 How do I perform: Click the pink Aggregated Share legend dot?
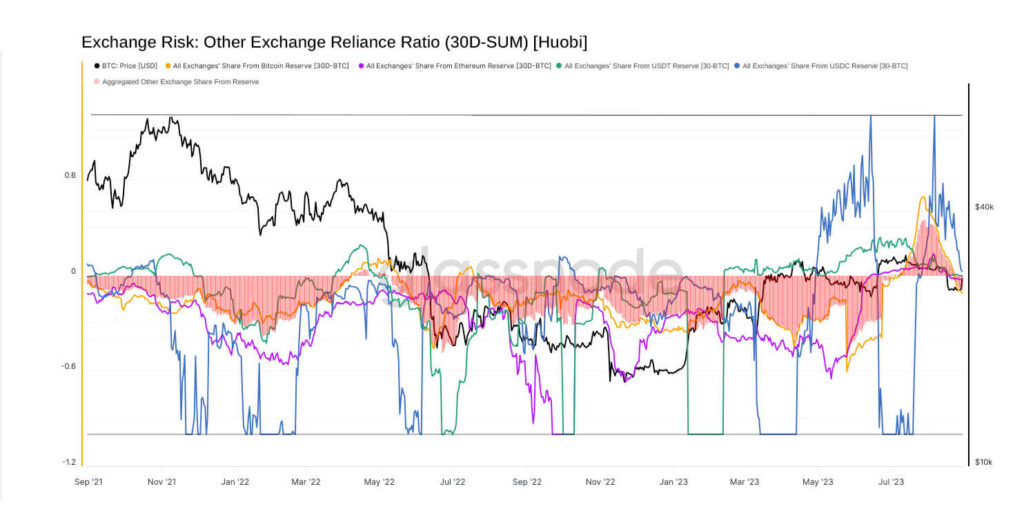(x=97, y=82)
